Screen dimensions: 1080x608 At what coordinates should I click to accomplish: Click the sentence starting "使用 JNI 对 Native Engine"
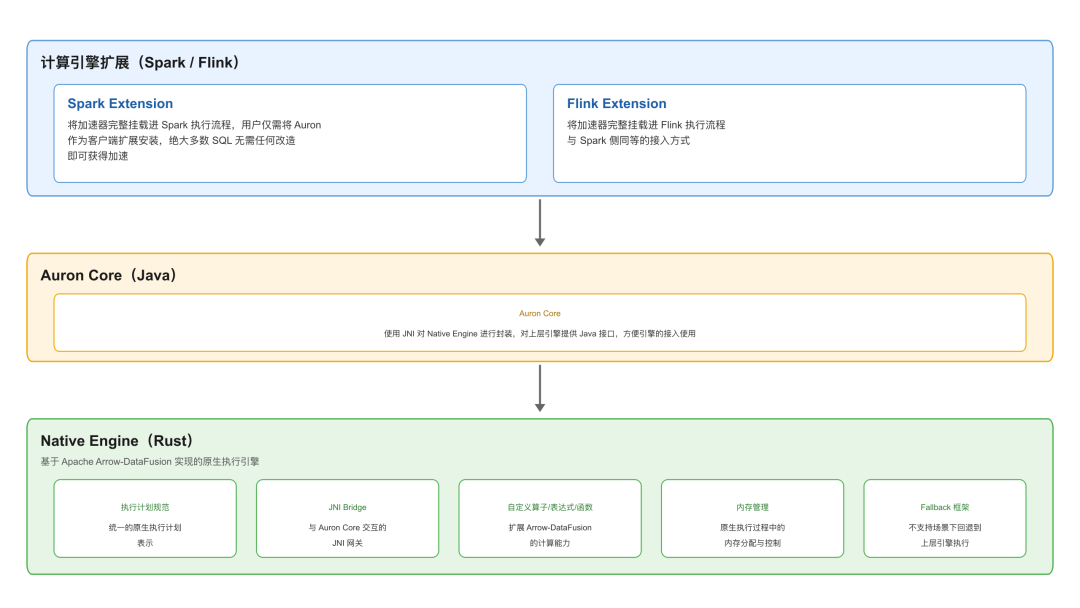pyautogui.click(x=540, y=334)
